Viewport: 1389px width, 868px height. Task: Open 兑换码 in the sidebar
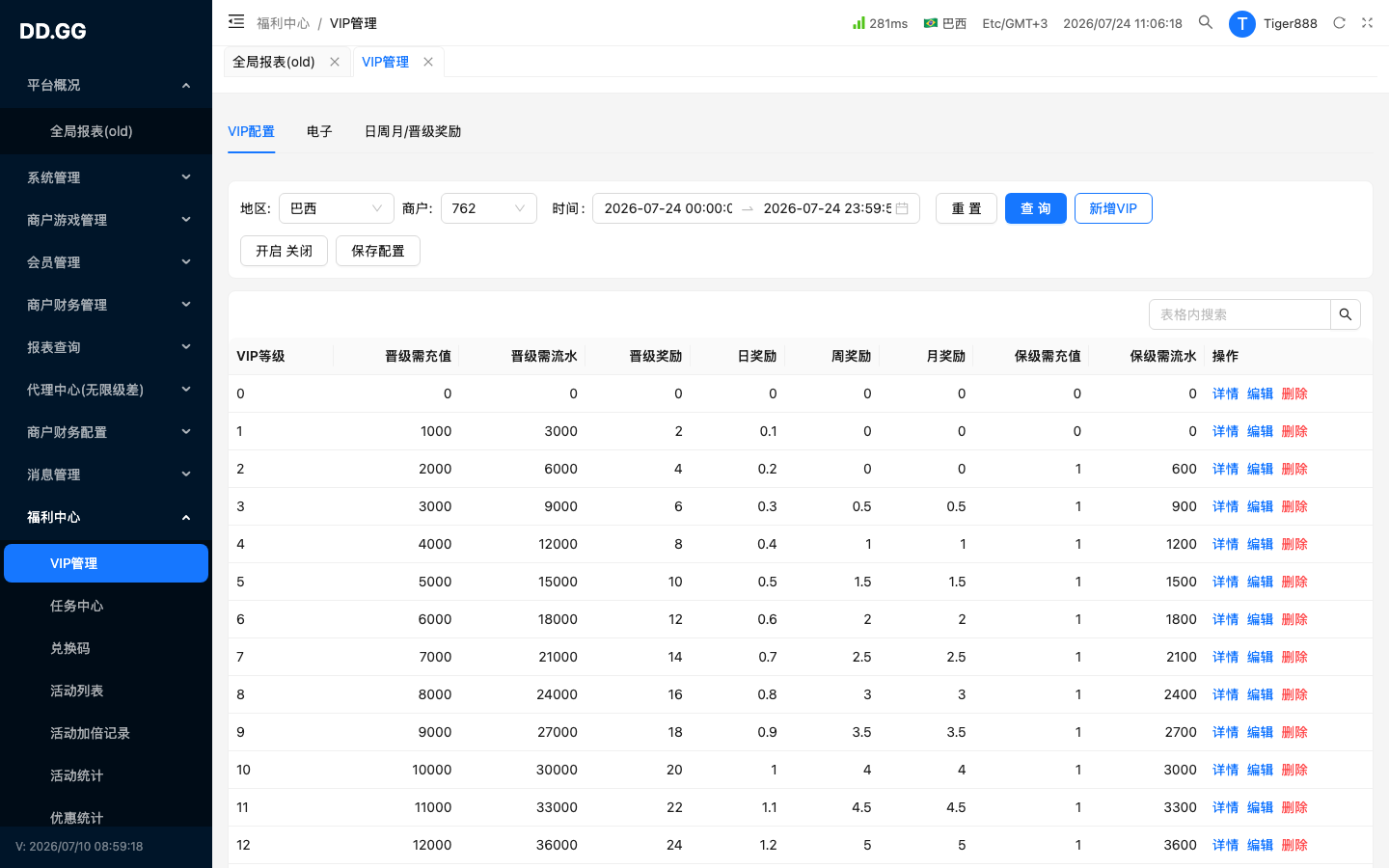[x=106, y=648]
